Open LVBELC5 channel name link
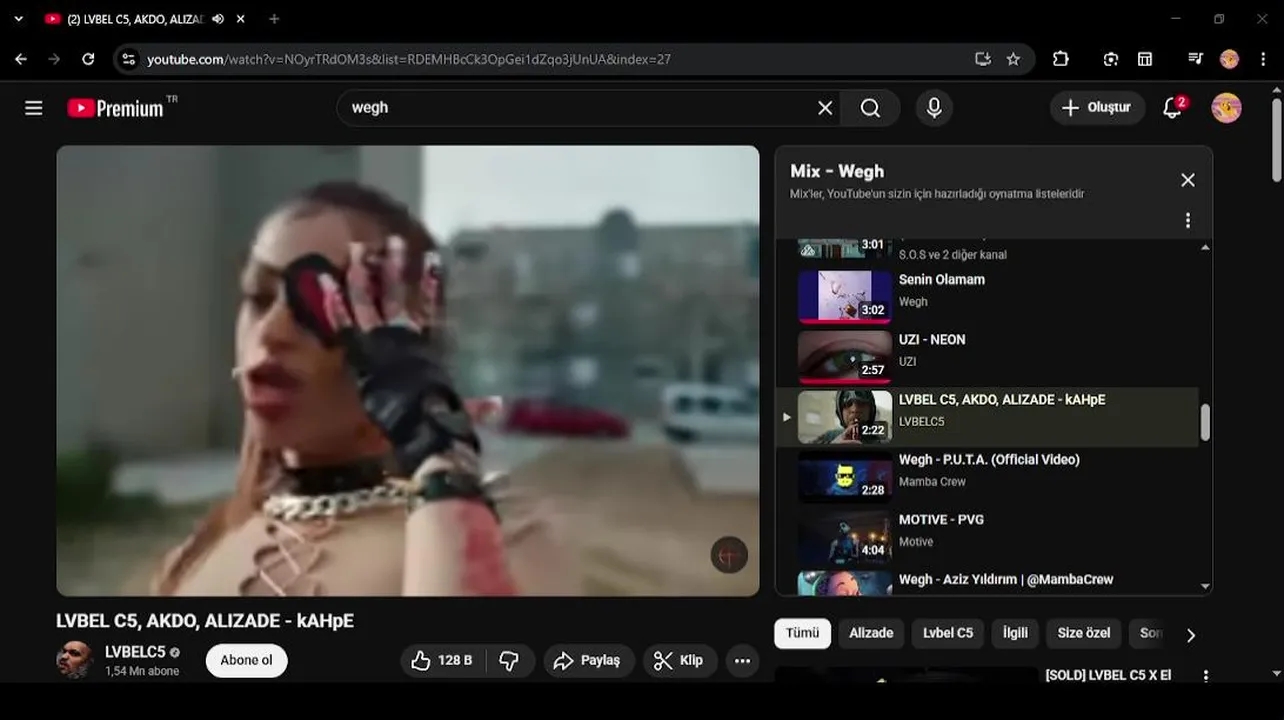This screenshot has width=1284, height=720. [135, 652]
